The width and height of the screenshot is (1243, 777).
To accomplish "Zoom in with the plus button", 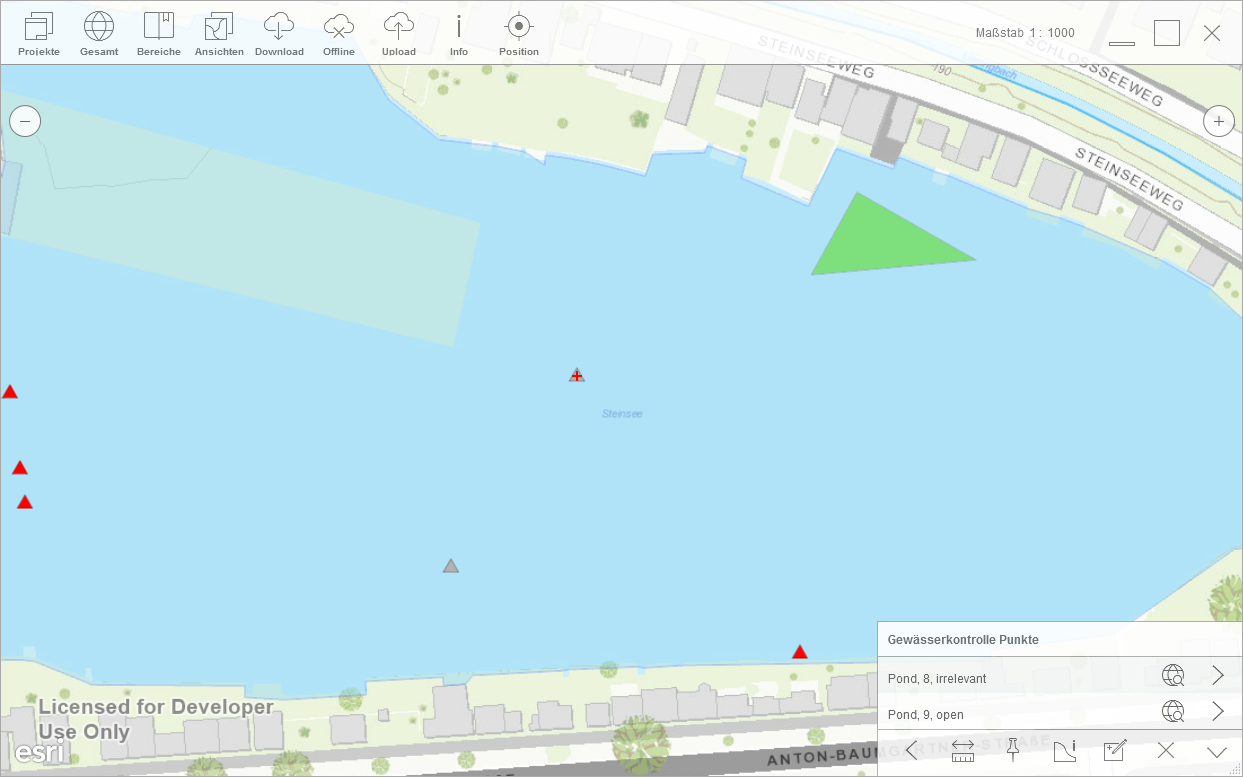I will [1218, 121].
